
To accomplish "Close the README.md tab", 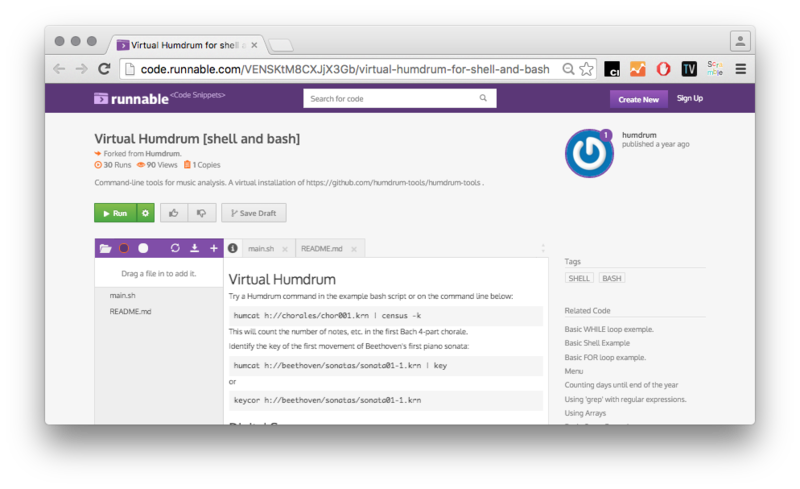I will [x=354, y=249].
